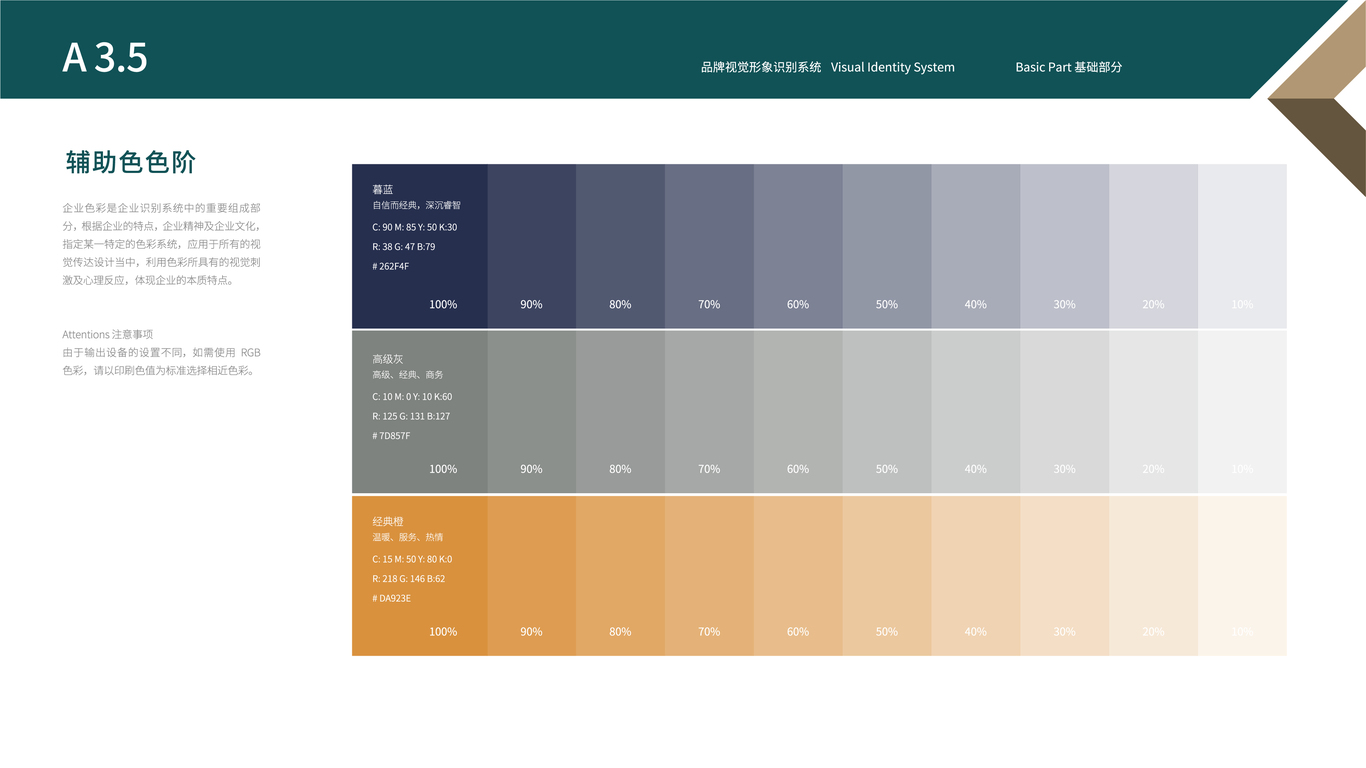
Task: Select the 10% orange swatch
Action: point(1242,576)
